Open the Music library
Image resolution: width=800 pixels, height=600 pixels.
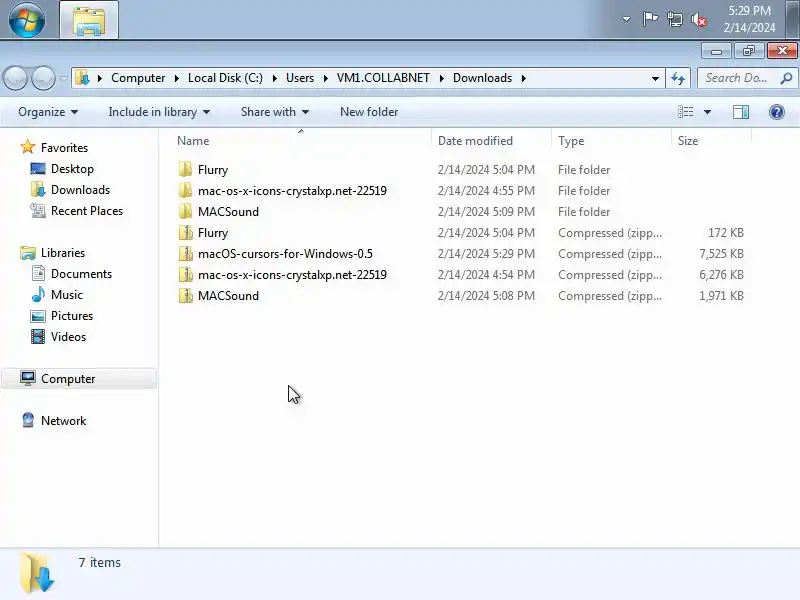tap(66, 294)
